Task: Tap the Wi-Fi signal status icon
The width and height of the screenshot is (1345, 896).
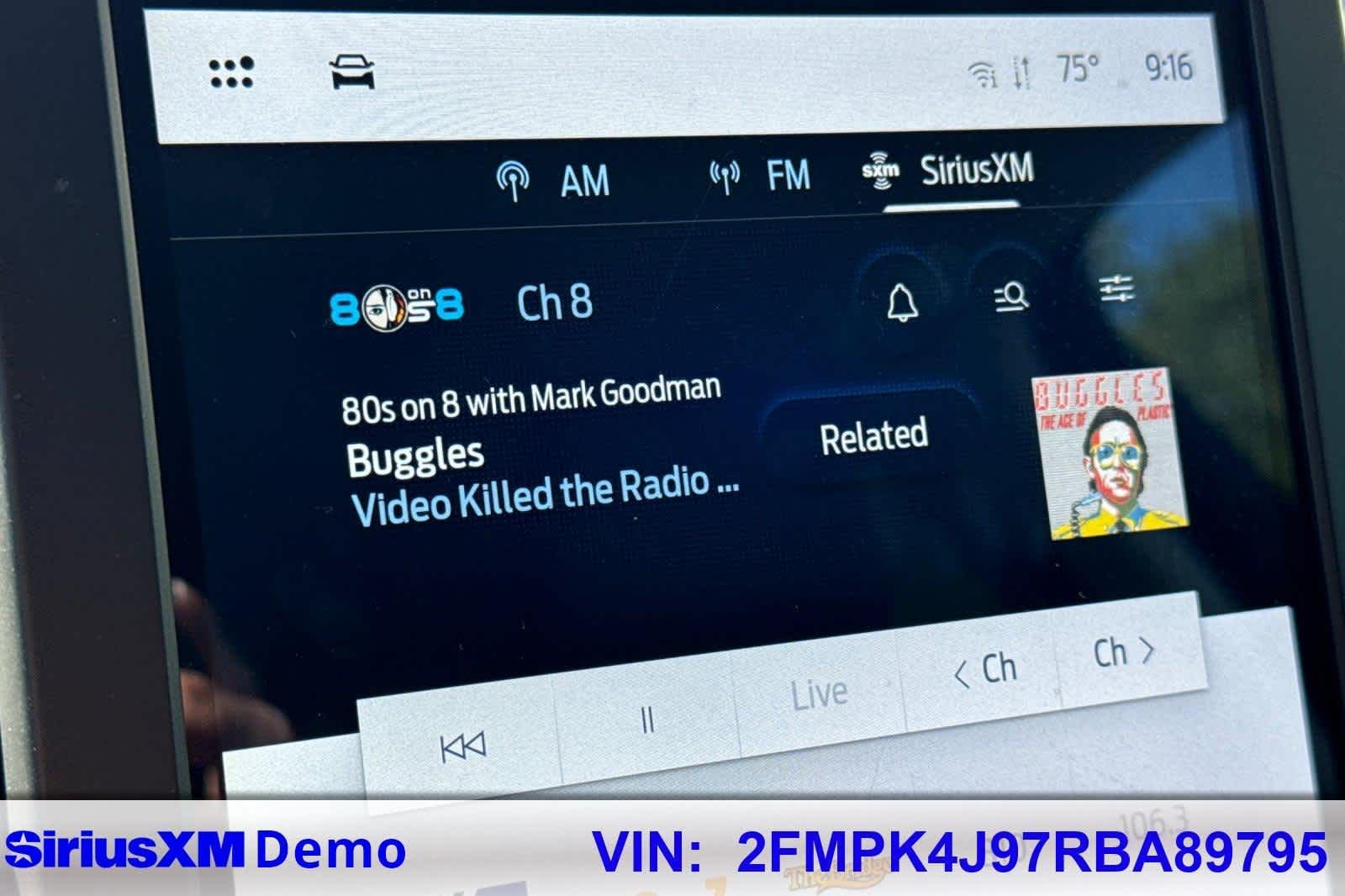Action: 983,74
